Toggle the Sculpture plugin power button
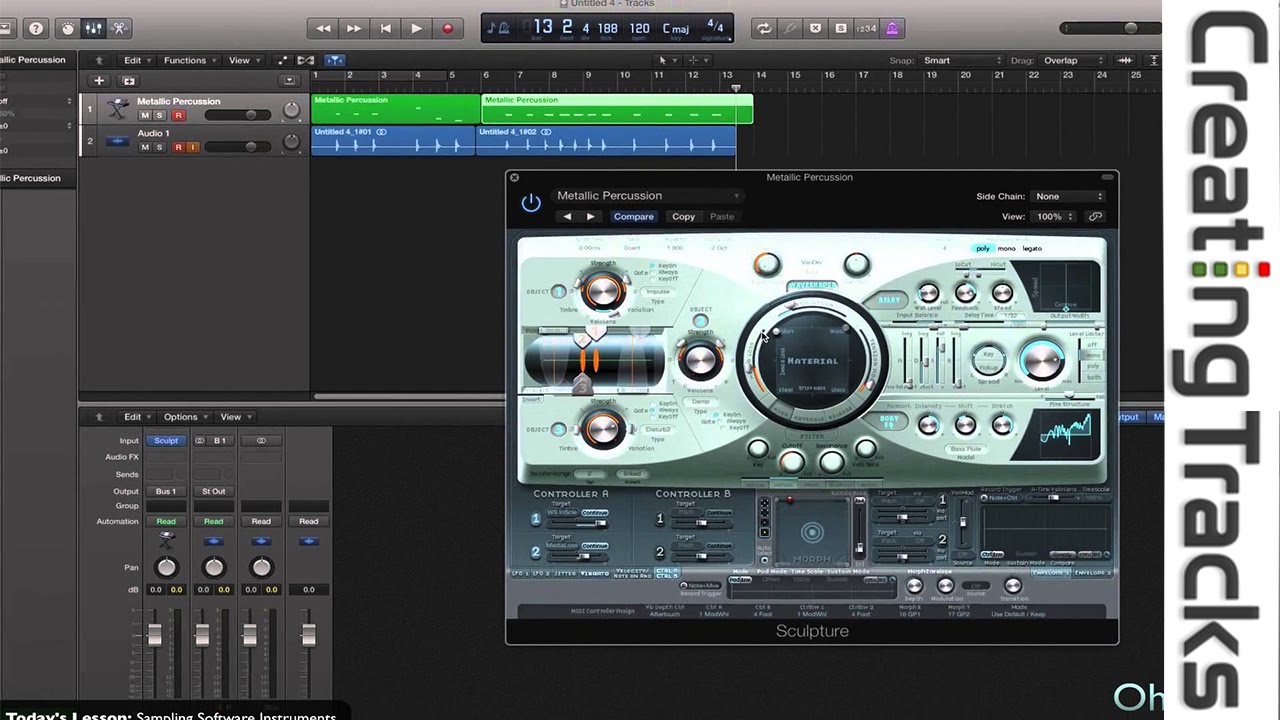This screenshot has height=720, width=1280. click(x=531, y=203)
